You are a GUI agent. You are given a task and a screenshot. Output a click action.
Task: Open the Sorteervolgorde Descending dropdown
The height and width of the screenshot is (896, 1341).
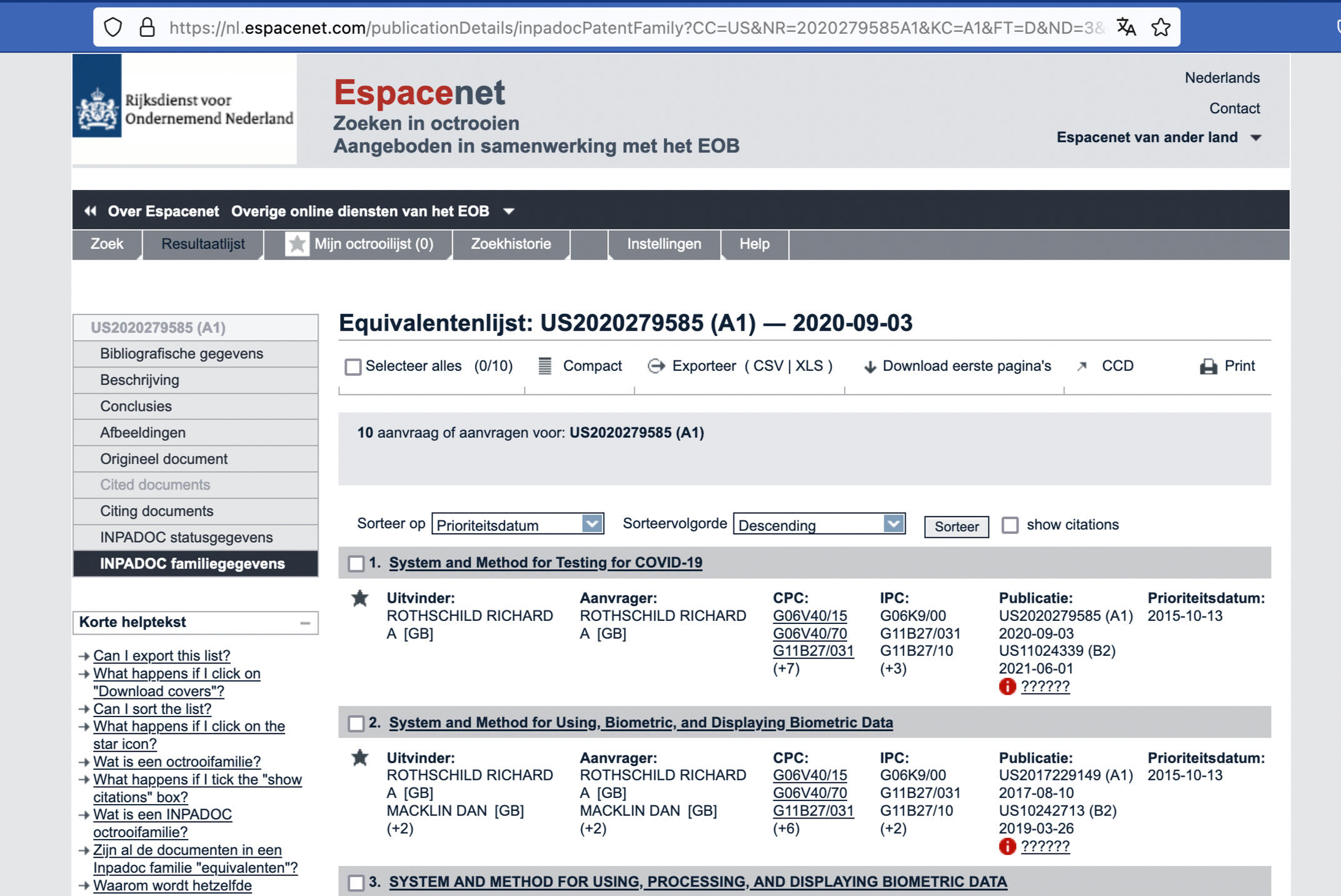(x=819, y=524)
